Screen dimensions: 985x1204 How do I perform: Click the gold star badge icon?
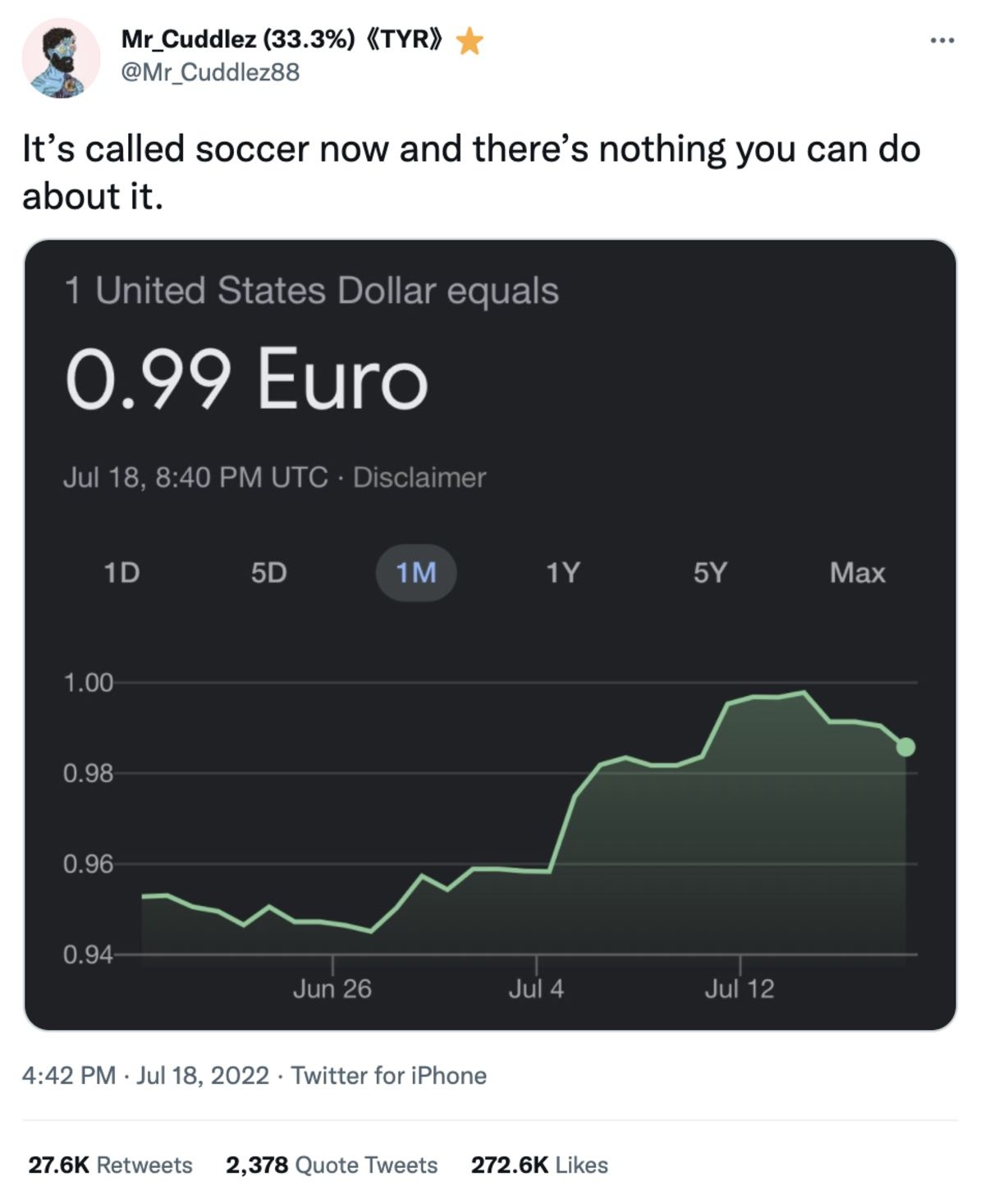click(x=470, y=40)
